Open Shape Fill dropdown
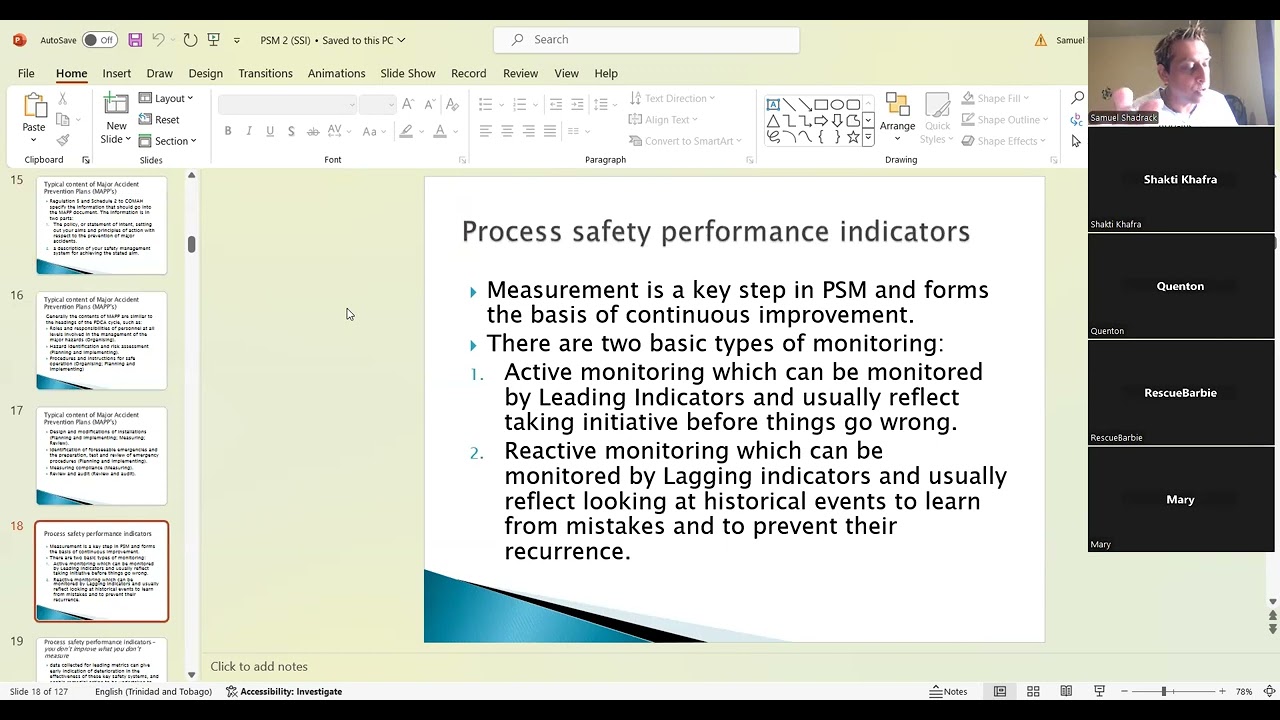Image resolution: width=1280 pixels, height=720 pixels. pos(995,98)
